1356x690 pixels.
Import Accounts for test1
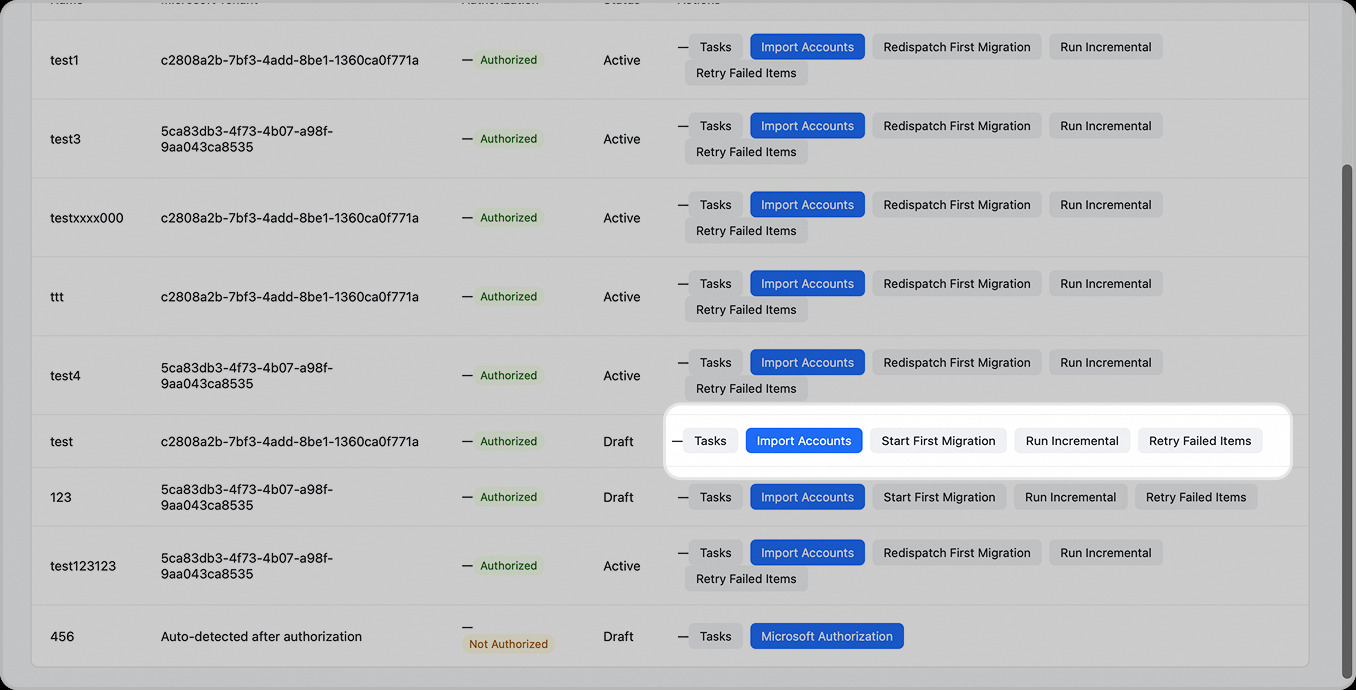click(x=807, y=47)
